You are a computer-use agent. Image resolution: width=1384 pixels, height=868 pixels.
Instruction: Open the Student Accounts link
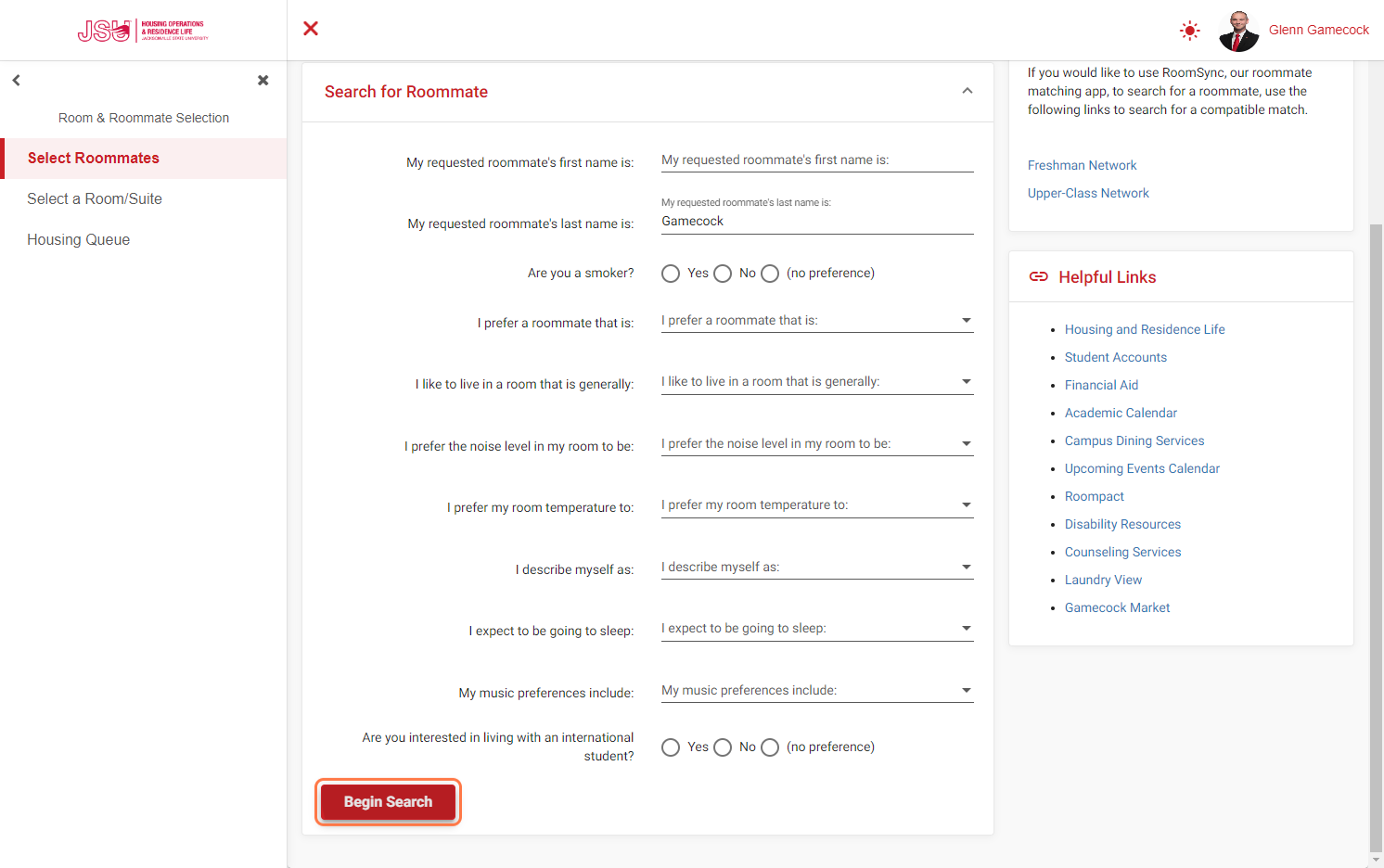[x=1116, y=357]
